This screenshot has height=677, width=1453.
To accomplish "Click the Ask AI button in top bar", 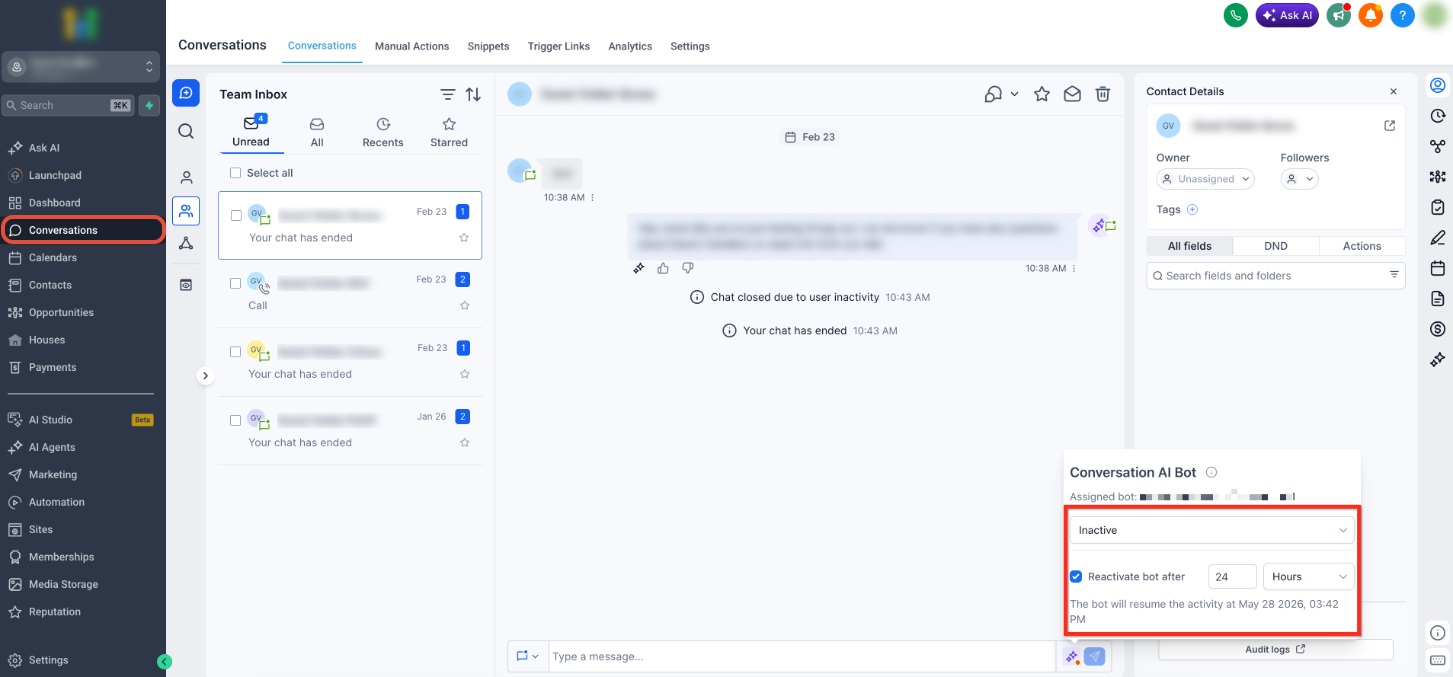I will tap(1288, 15).
